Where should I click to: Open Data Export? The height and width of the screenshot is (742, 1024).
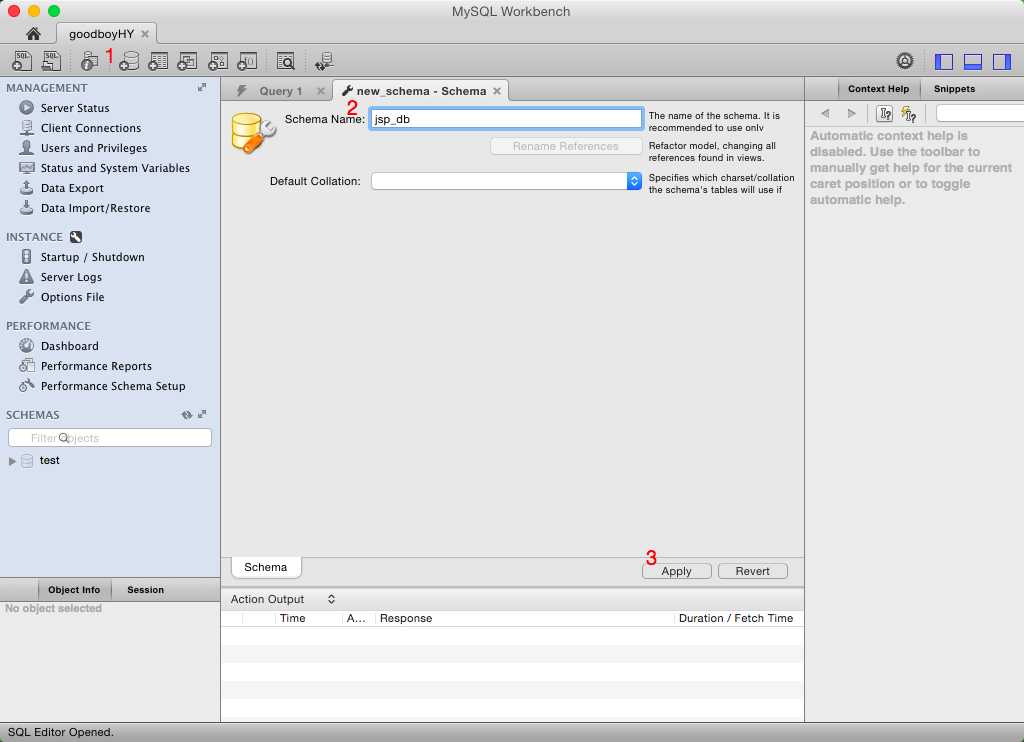click(x=72, y=188)
